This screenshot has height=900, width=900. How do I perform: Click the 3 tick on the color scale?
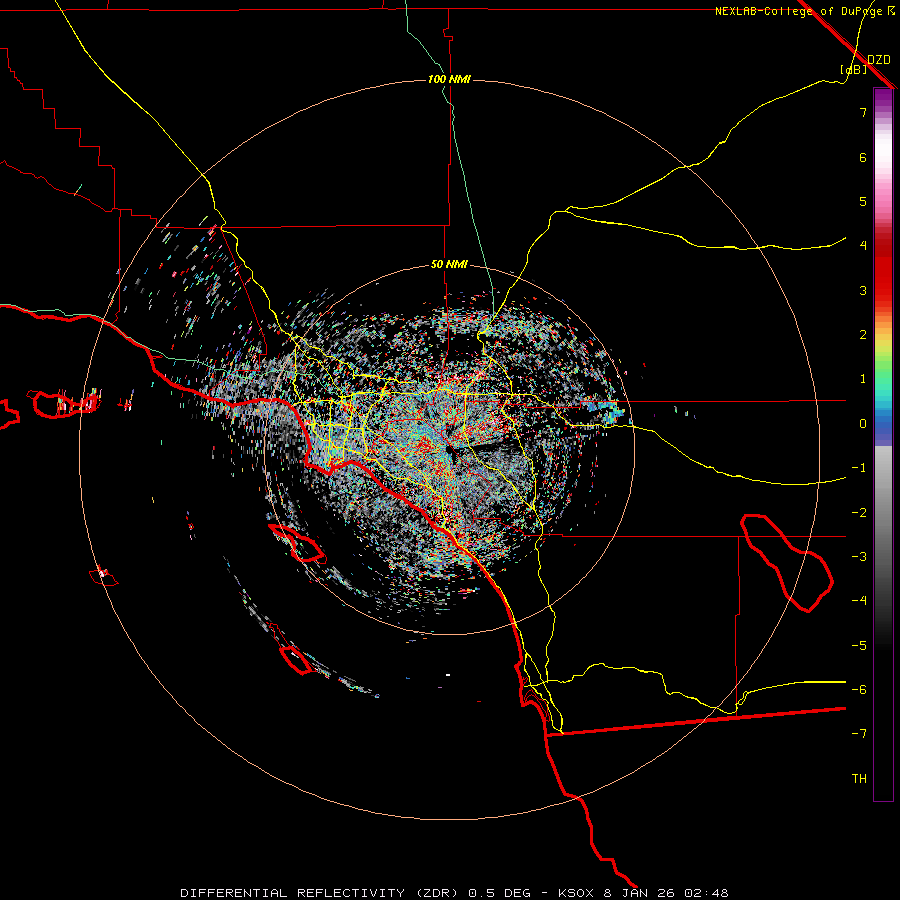coord(863,290)
